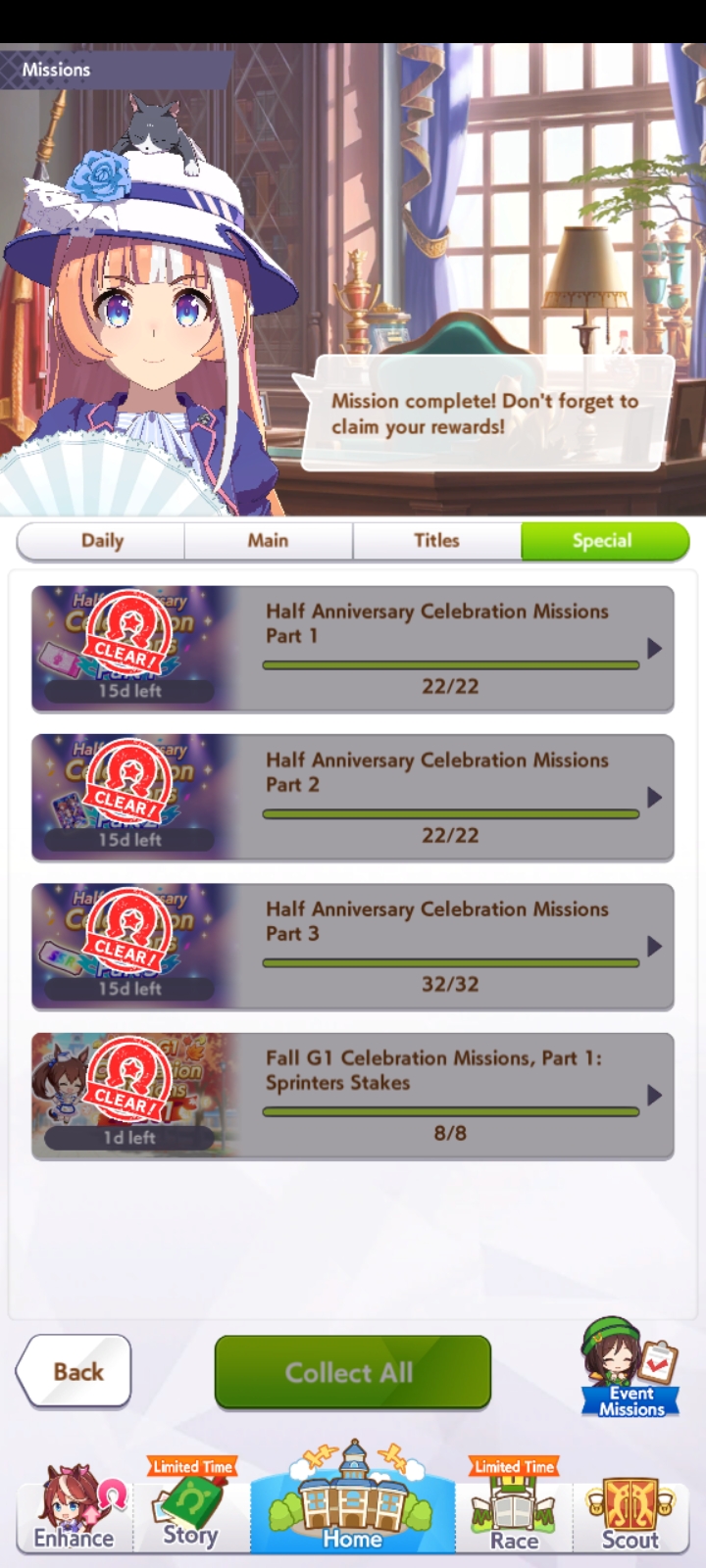Screen dimensions: 706x1568
Task: Expand Half Anniversary Part 1 arrow
Action: [654, 649]
